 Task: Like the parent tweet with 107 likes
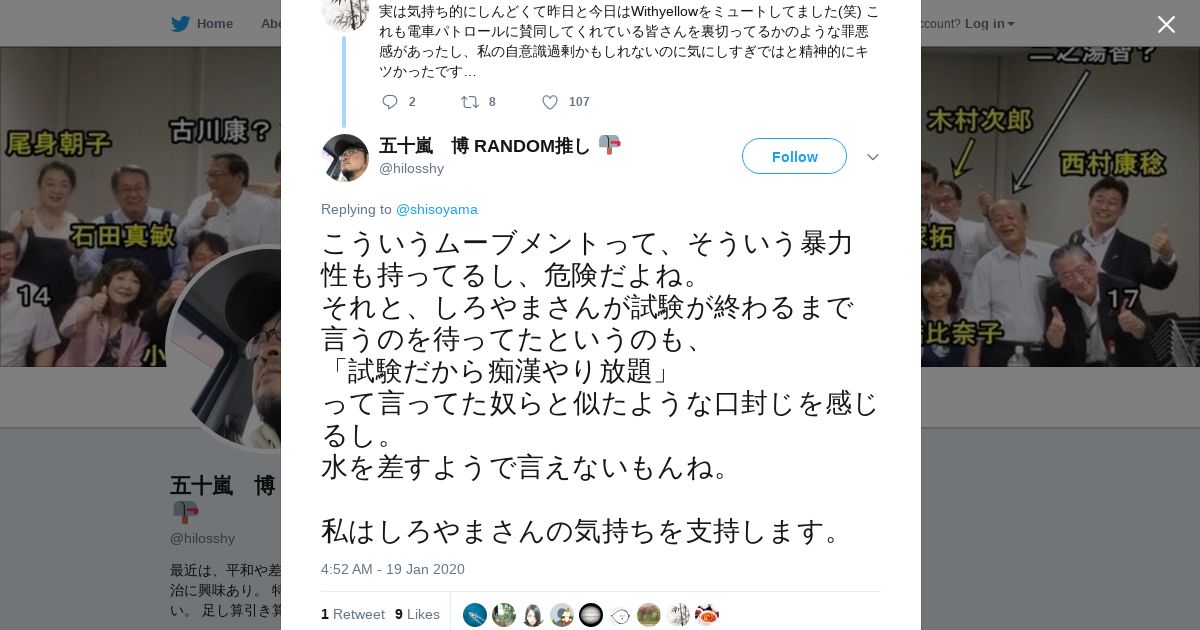(x=550, y=102)
